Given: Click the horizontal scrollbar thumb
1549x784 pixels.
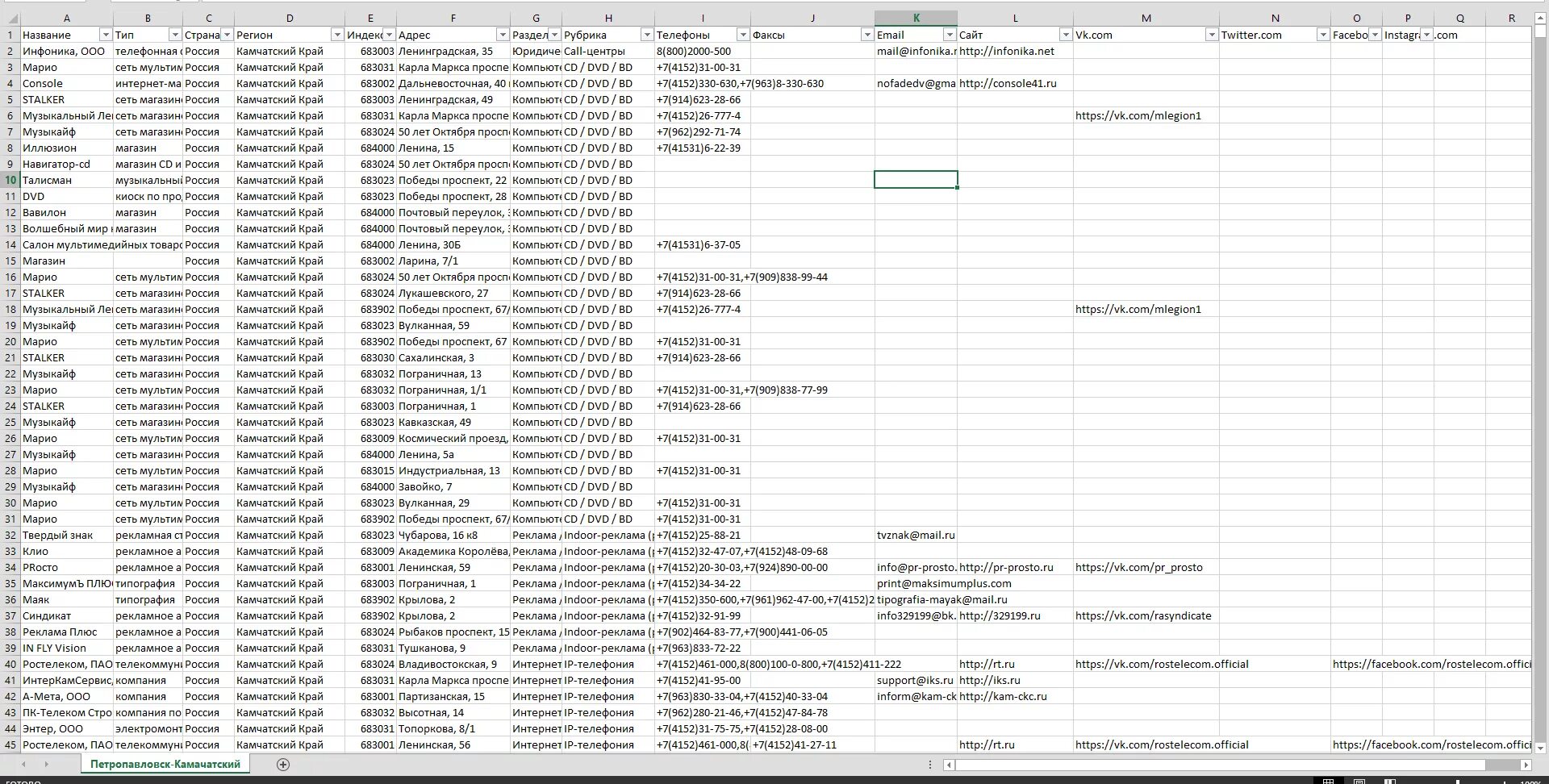Looking at the screenshot, I should [x=1221, y=765].
